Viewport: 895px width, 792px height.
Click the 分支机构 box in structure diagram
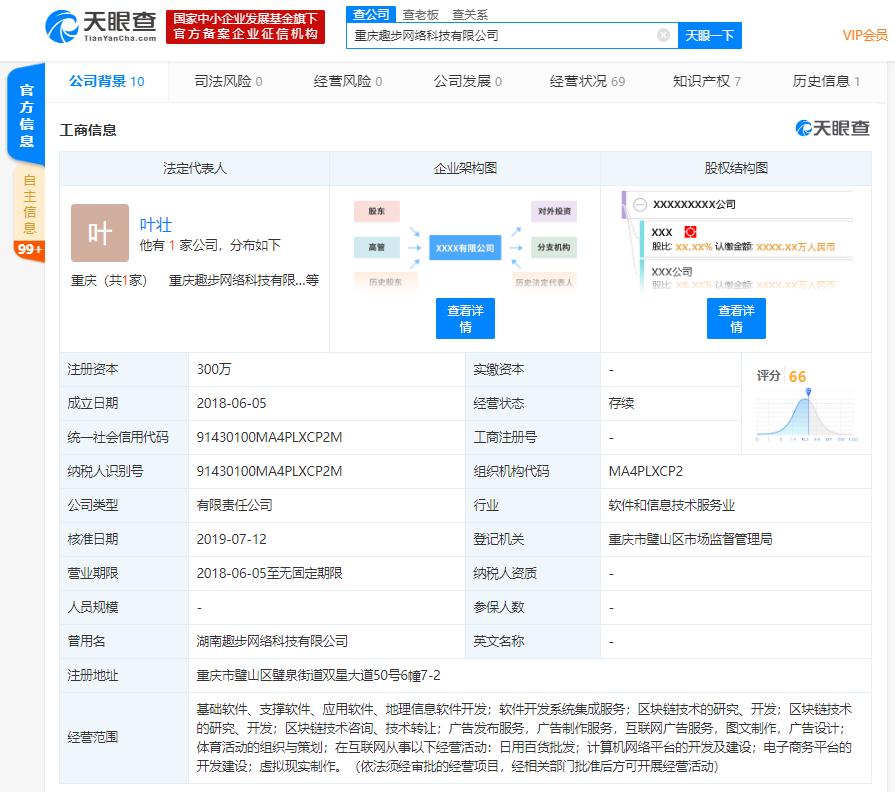(554, 247)
